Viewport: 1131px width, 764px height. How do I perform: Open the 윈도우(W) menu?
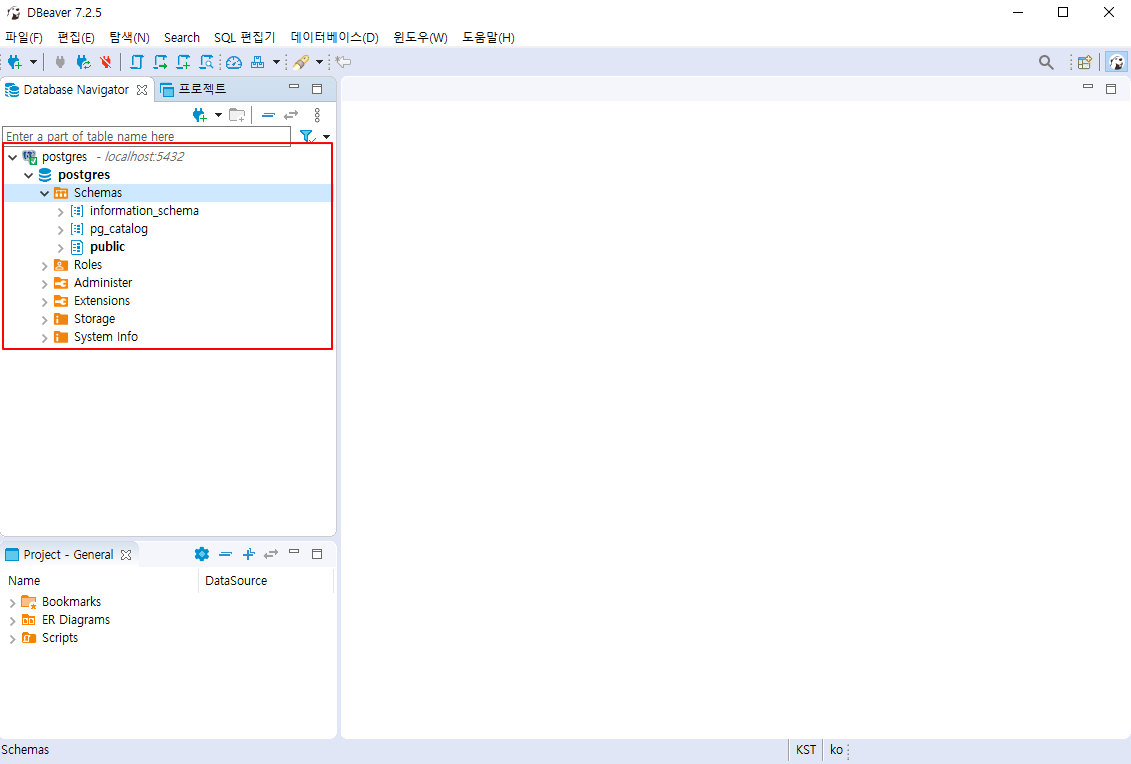421,38
